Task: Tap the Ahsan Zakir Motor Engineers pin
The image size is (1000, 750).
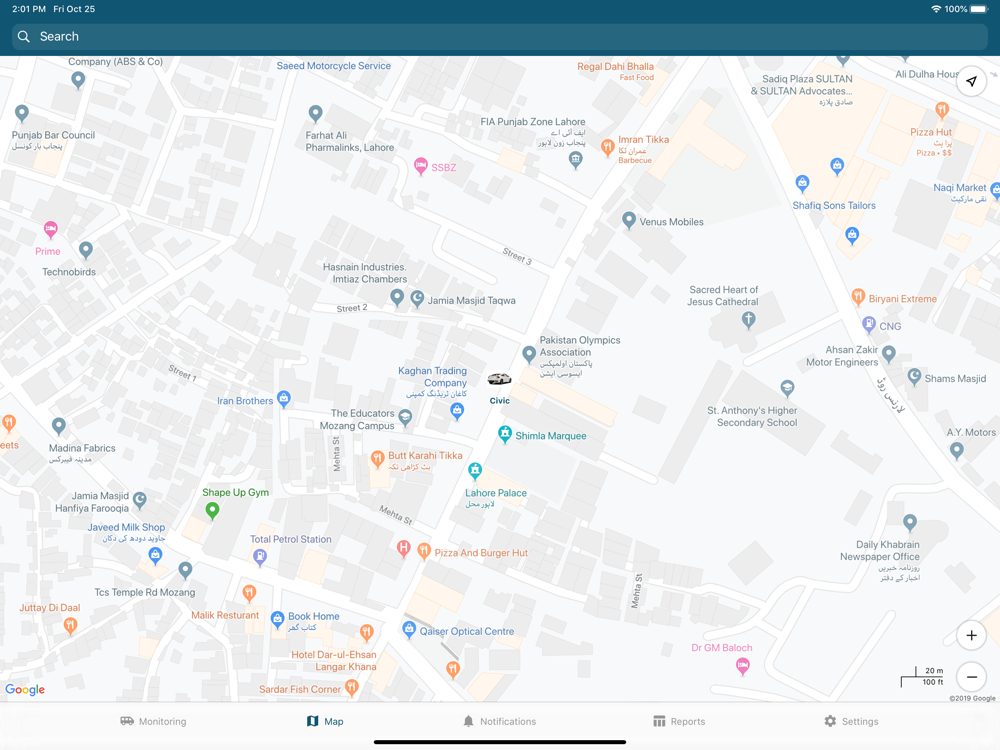Action: tap(889, 354)
